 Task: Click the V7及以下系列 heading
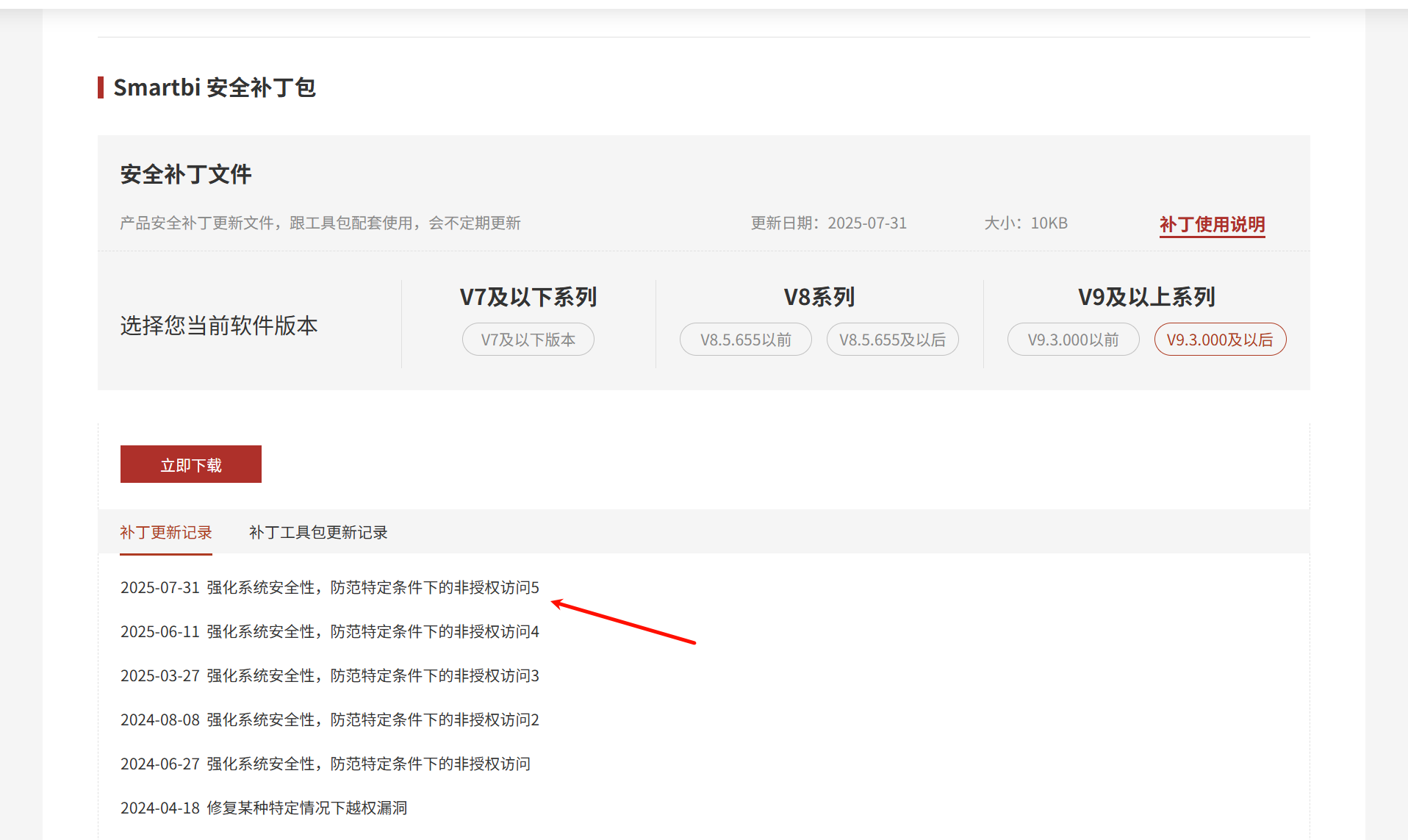click(x=528, y=297)
